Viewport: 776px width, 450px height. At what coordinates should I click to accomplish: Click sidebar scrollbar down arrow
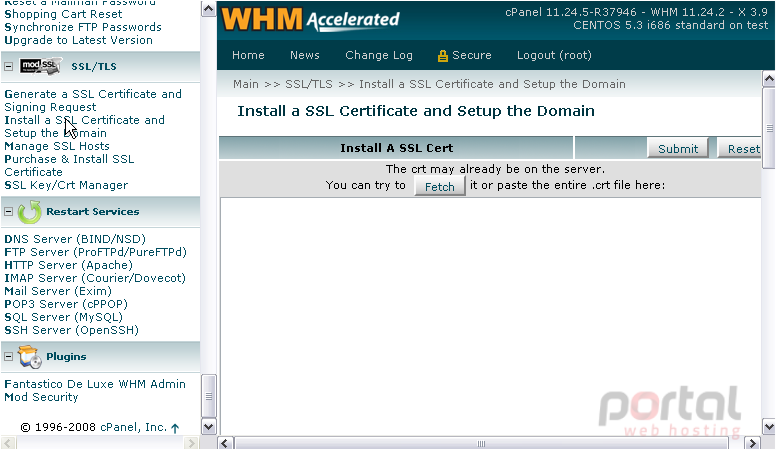(x=208, y=427)
